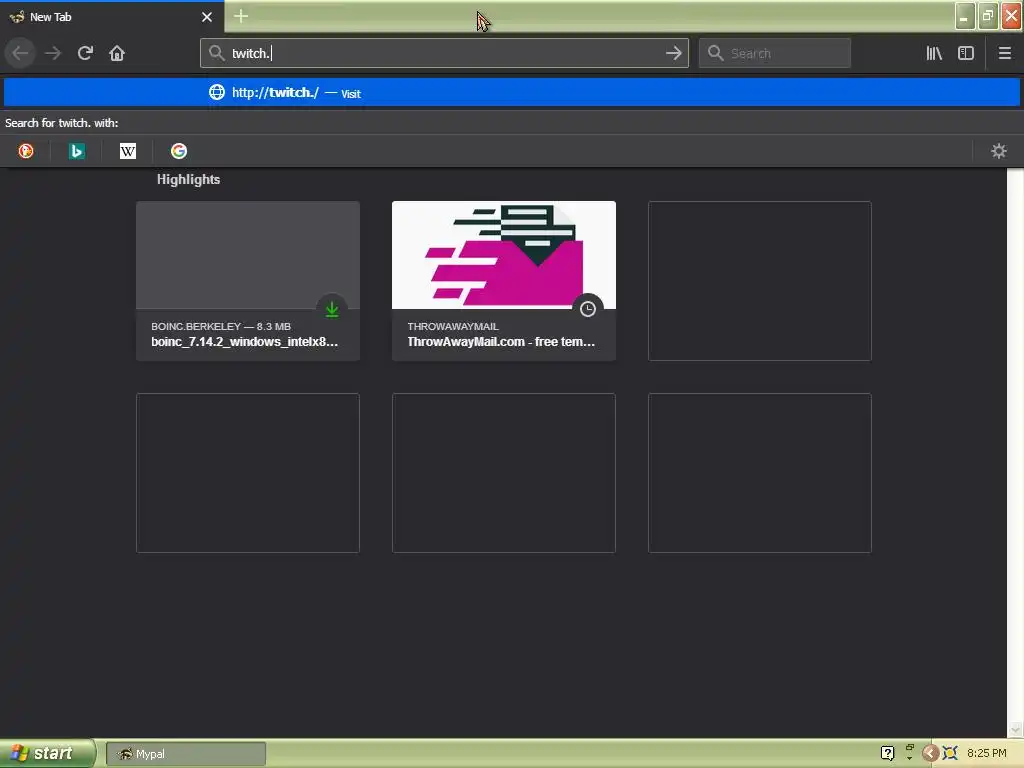Search twitch. with Bing

point(76,151)
